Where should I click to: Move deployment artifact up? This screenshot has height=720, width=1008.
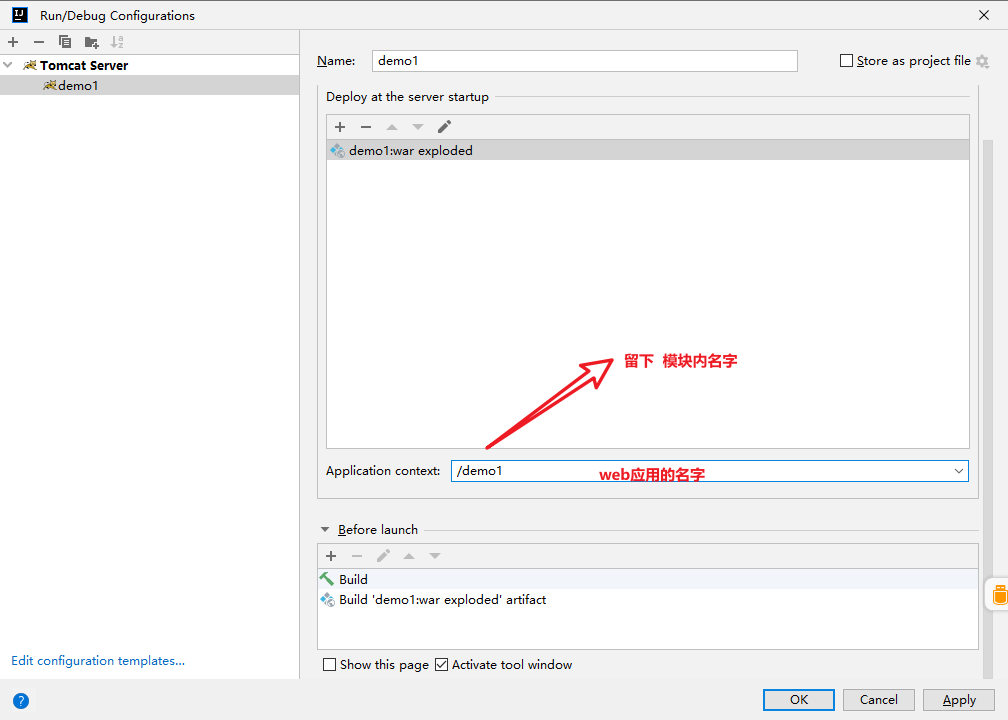(392, 127)
